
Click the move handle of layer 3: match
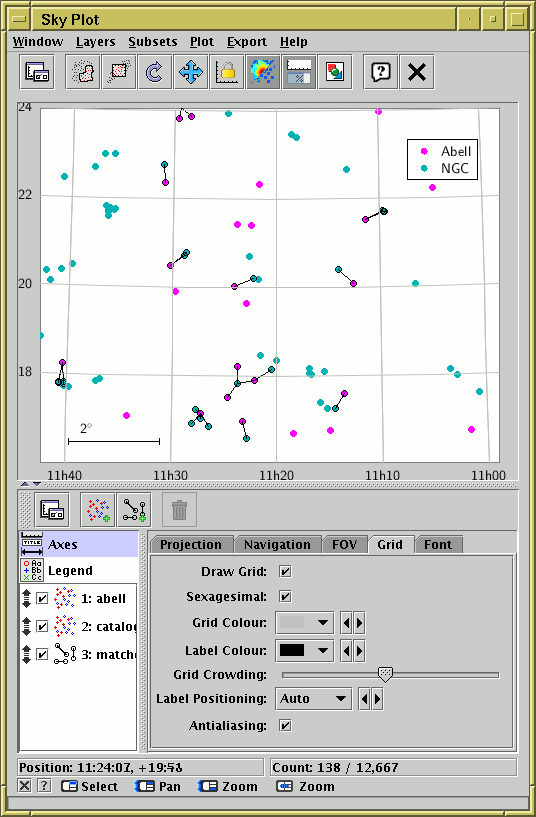(27, 654)
